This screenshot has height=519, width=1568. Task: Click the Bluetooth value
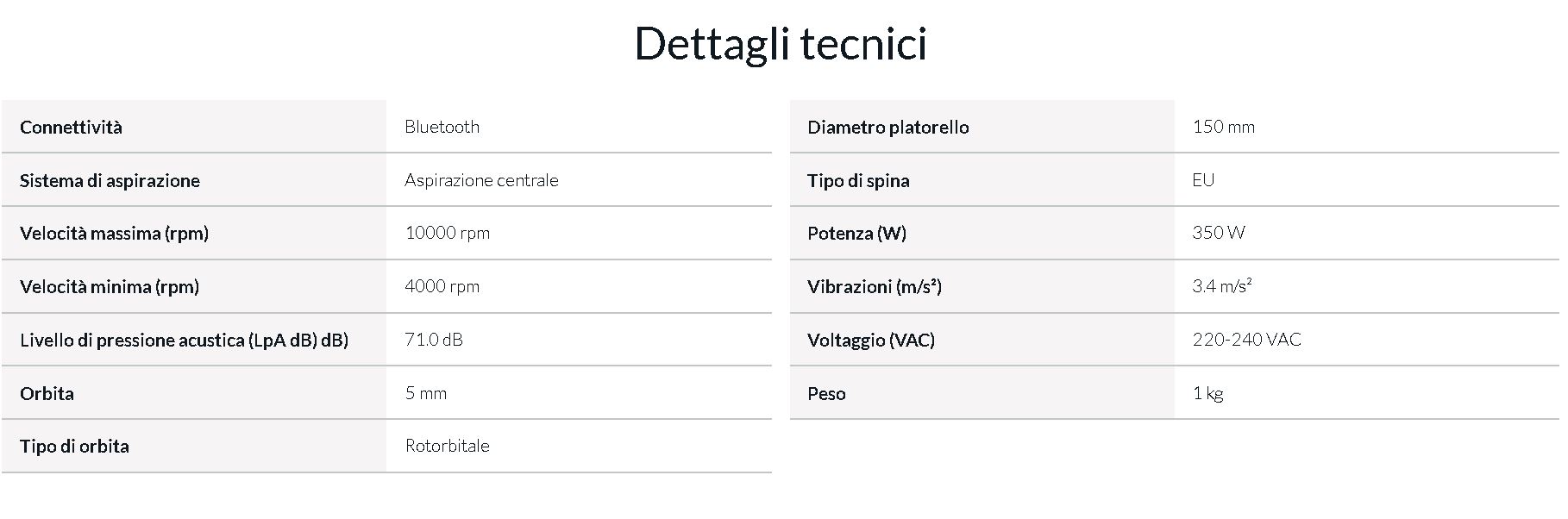click(442, 127)
